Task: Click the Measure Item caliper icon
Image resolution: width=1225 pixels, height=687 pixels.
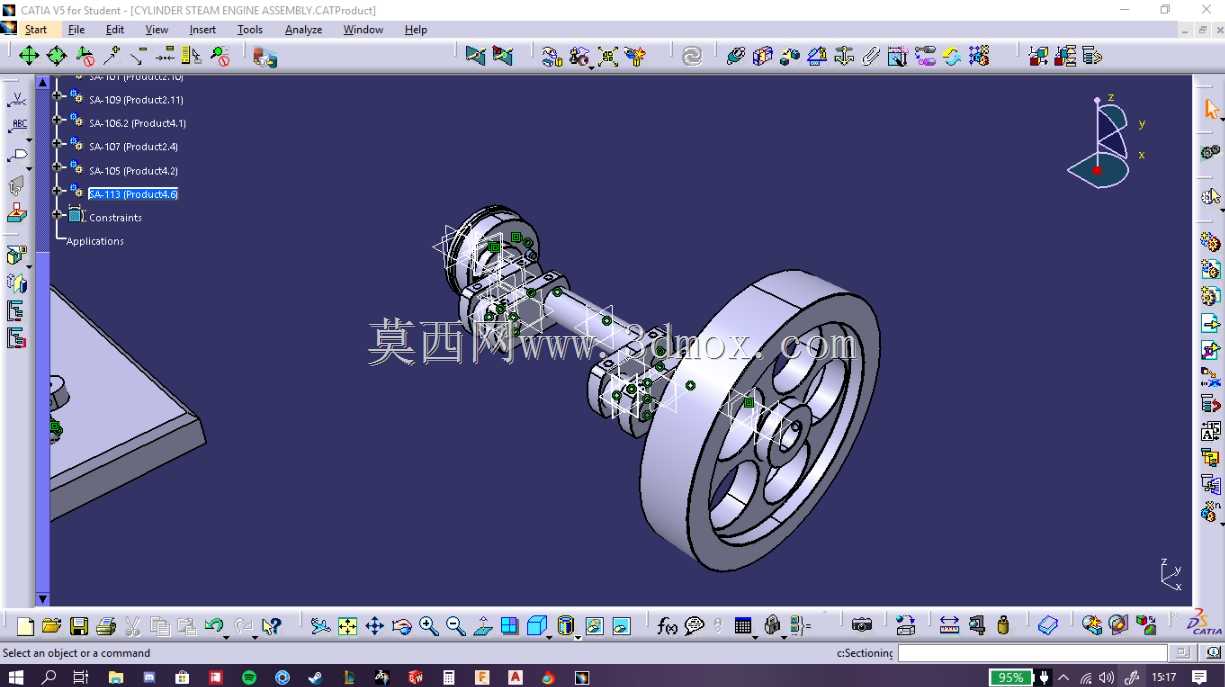Action: pyautogui.click(x=976, y=626)
